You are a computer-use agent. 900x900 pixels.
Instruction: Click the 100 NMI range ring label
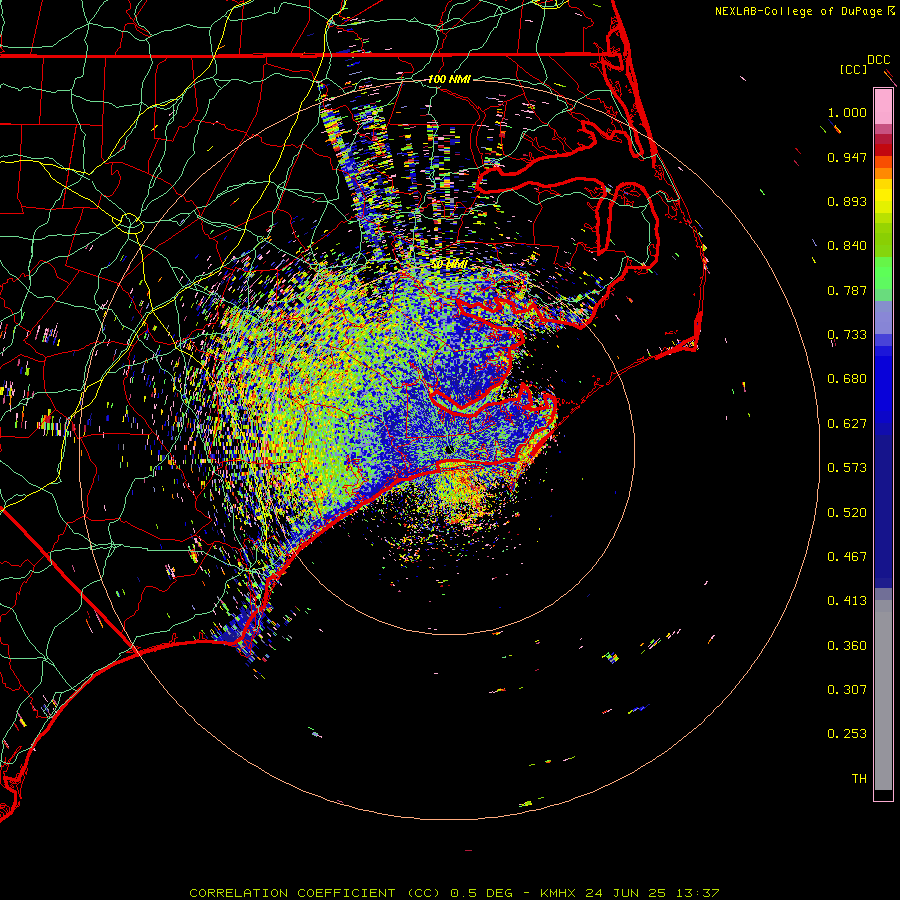pyautogui.click(x=449, y=79)
